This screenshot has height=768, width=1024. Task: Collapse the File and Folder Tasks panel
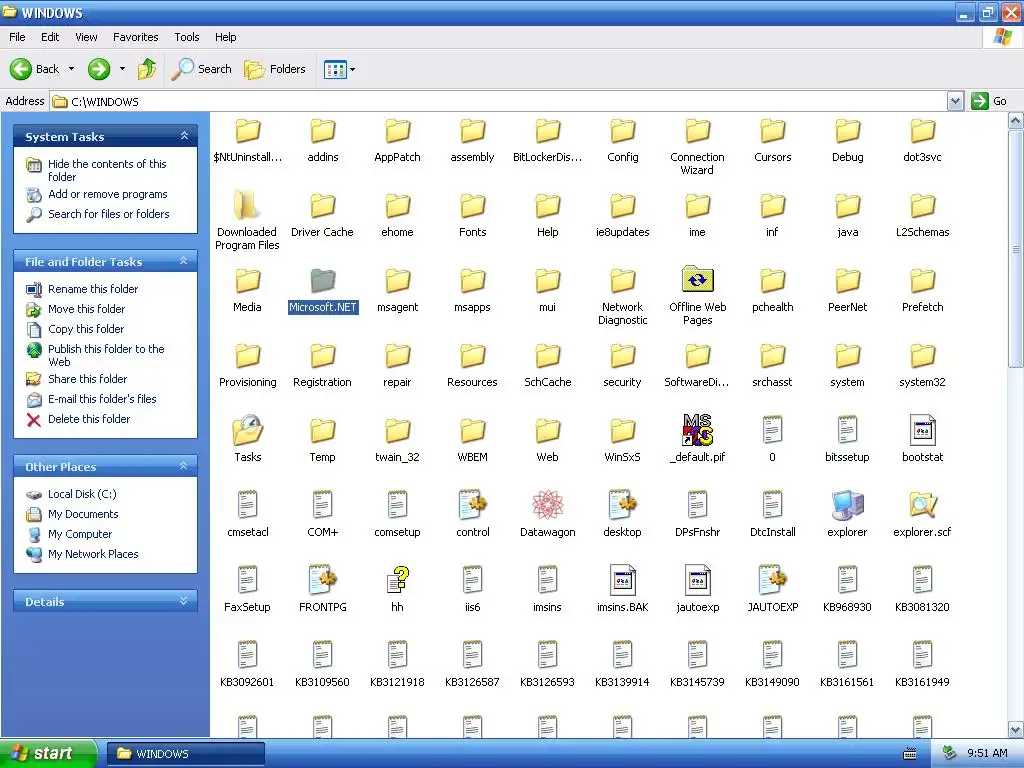coord(184,261)
